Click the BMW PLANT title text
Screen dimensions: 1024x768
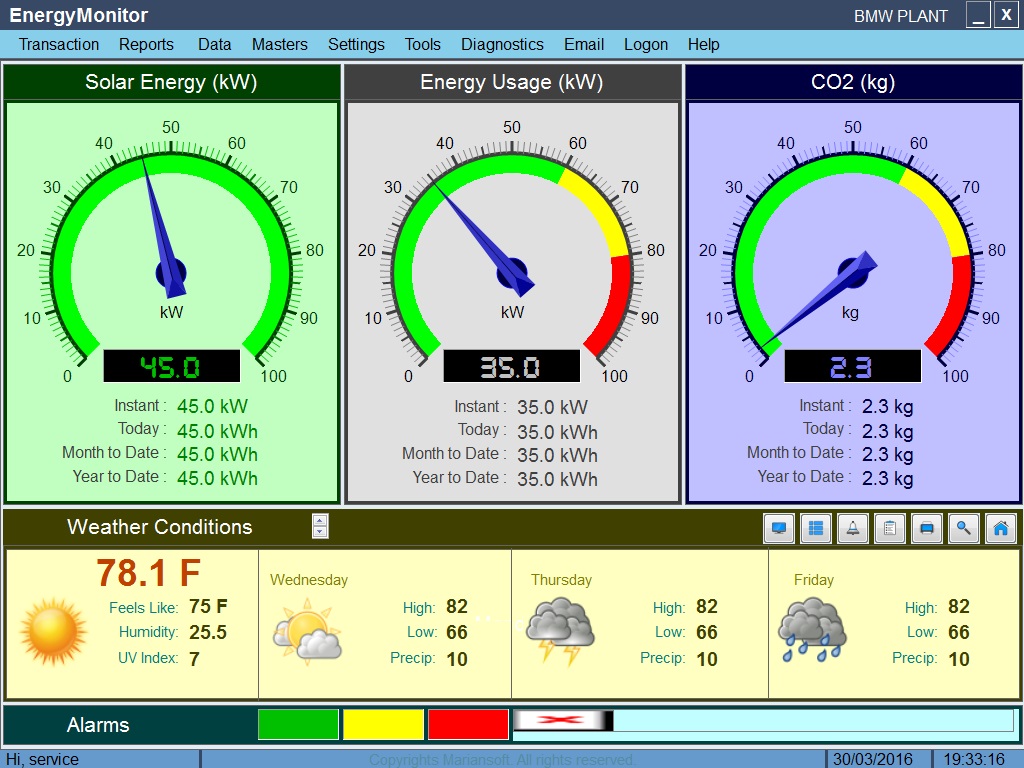[x=901, y=16]
